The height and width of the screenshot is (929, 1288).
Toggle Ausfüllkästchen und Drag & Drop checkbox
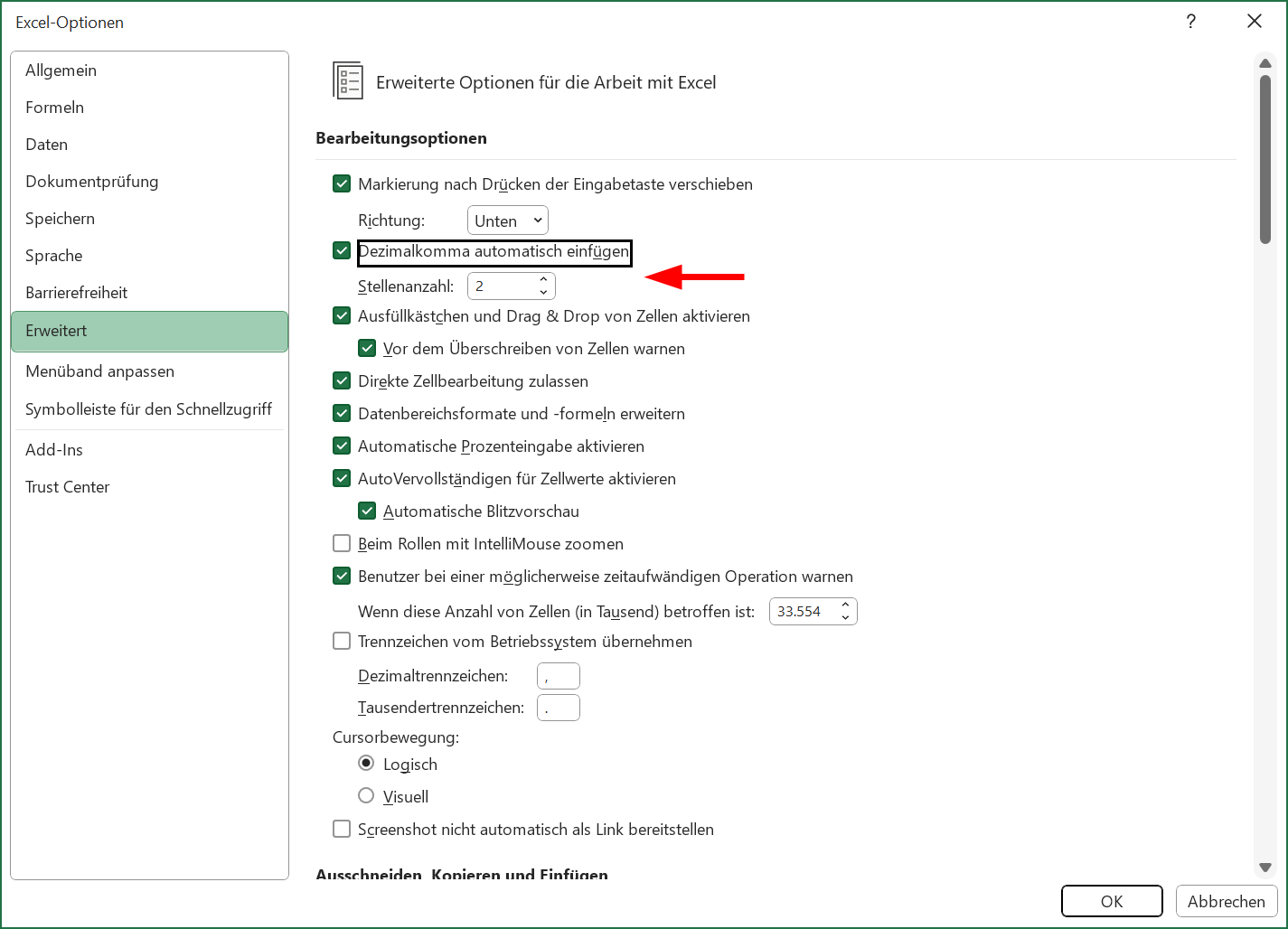click(x=342, y=316)
